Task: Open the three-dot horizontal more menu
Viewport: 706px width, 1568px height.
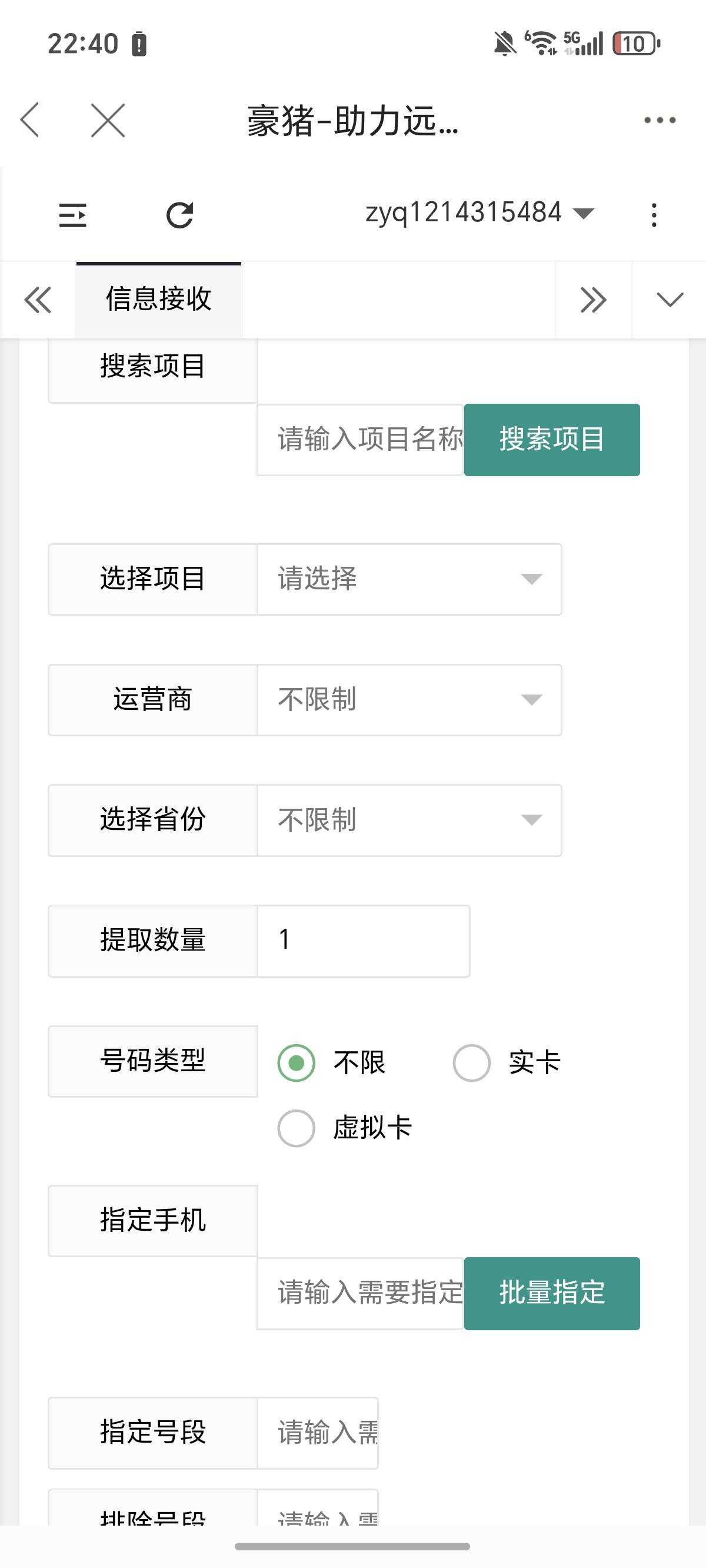Action: pyautogui.click(x=660, y=120)
